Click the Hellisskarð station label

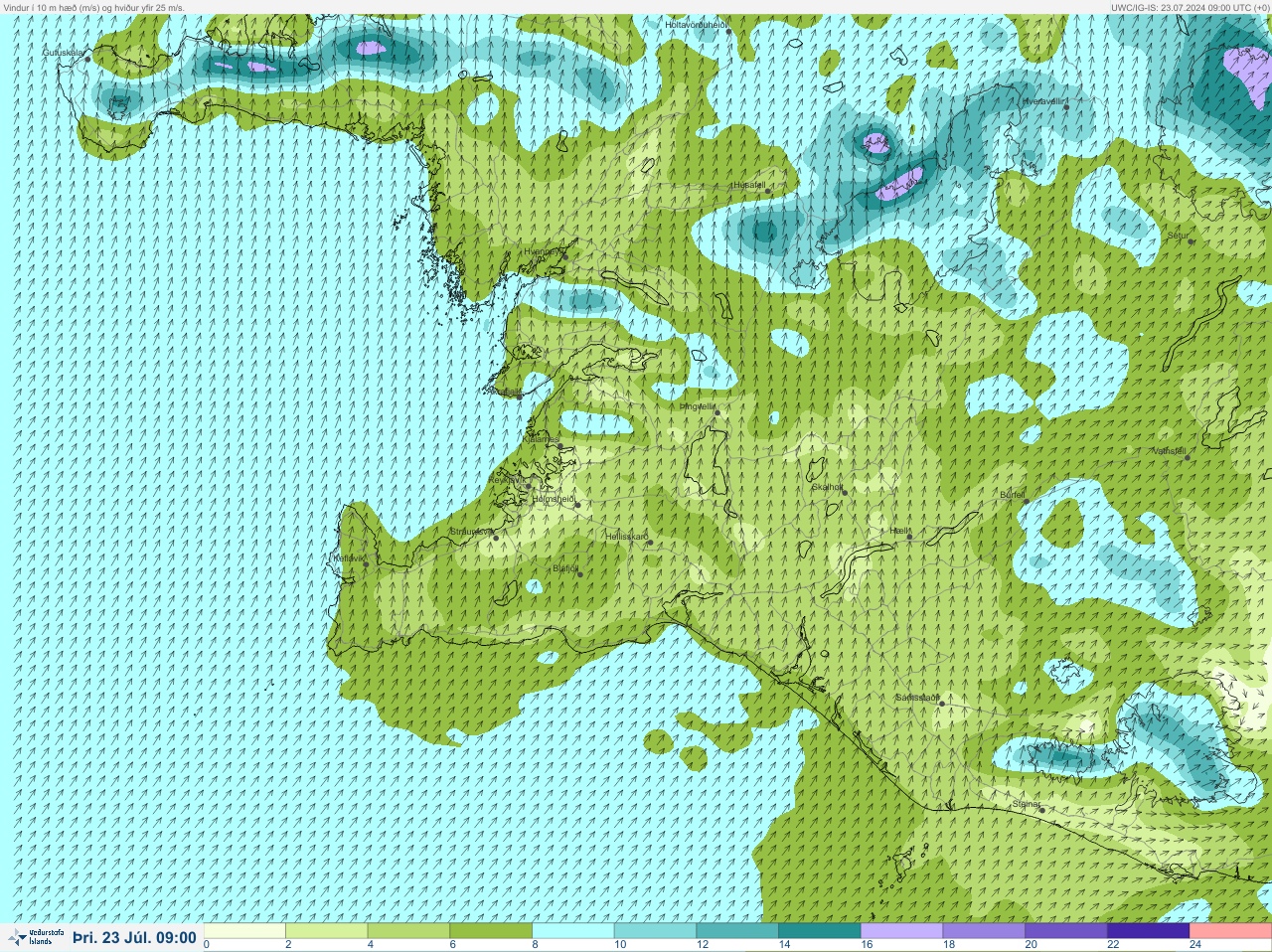click(627, 537)
